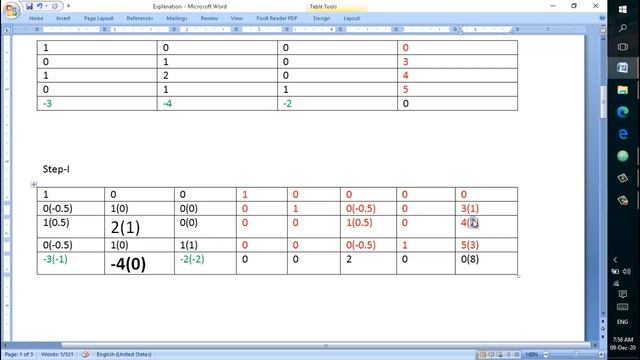
Task: Toggle the View Ruler button above scrollbar
Action: tap(603, 30)
